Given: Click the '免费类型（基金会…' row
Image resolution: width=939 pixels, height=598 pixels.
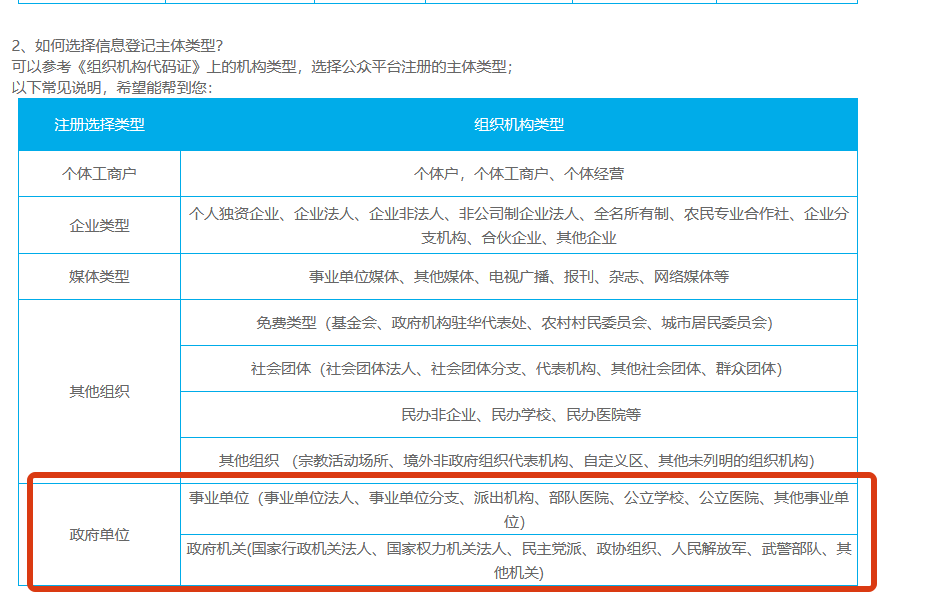Looking at the screenshot, I should point(519,323).
